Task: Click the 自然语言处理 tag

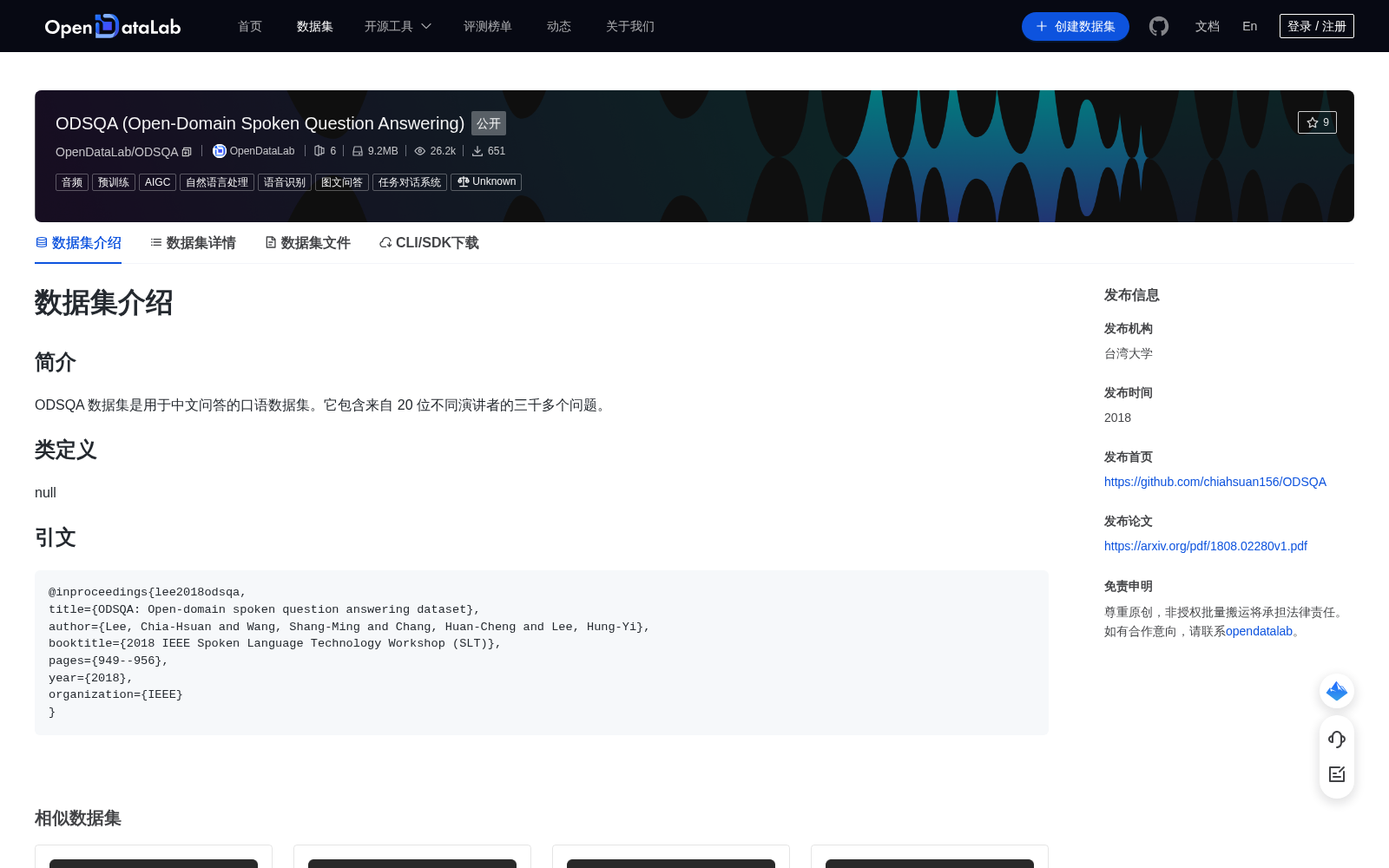Action: (x=217, y=182)
